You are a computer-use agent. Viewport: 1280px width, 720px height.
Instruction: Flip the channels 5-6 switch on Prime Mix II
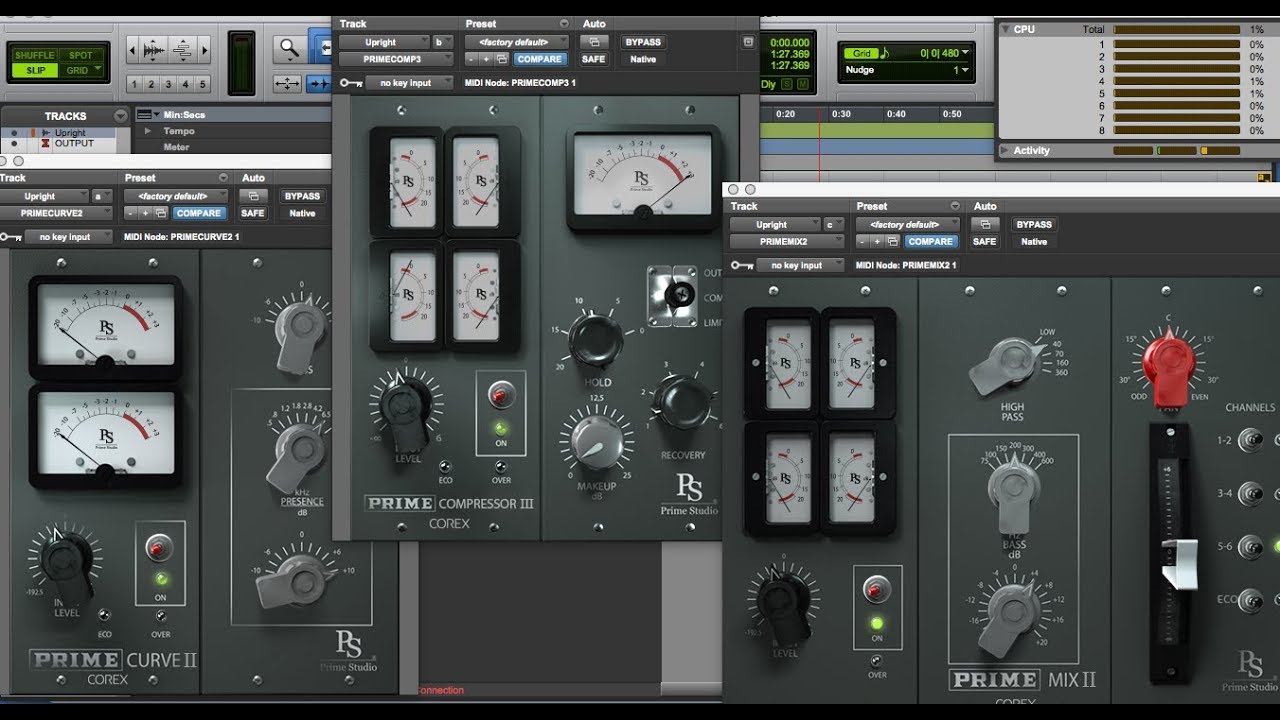[1249, 546]
